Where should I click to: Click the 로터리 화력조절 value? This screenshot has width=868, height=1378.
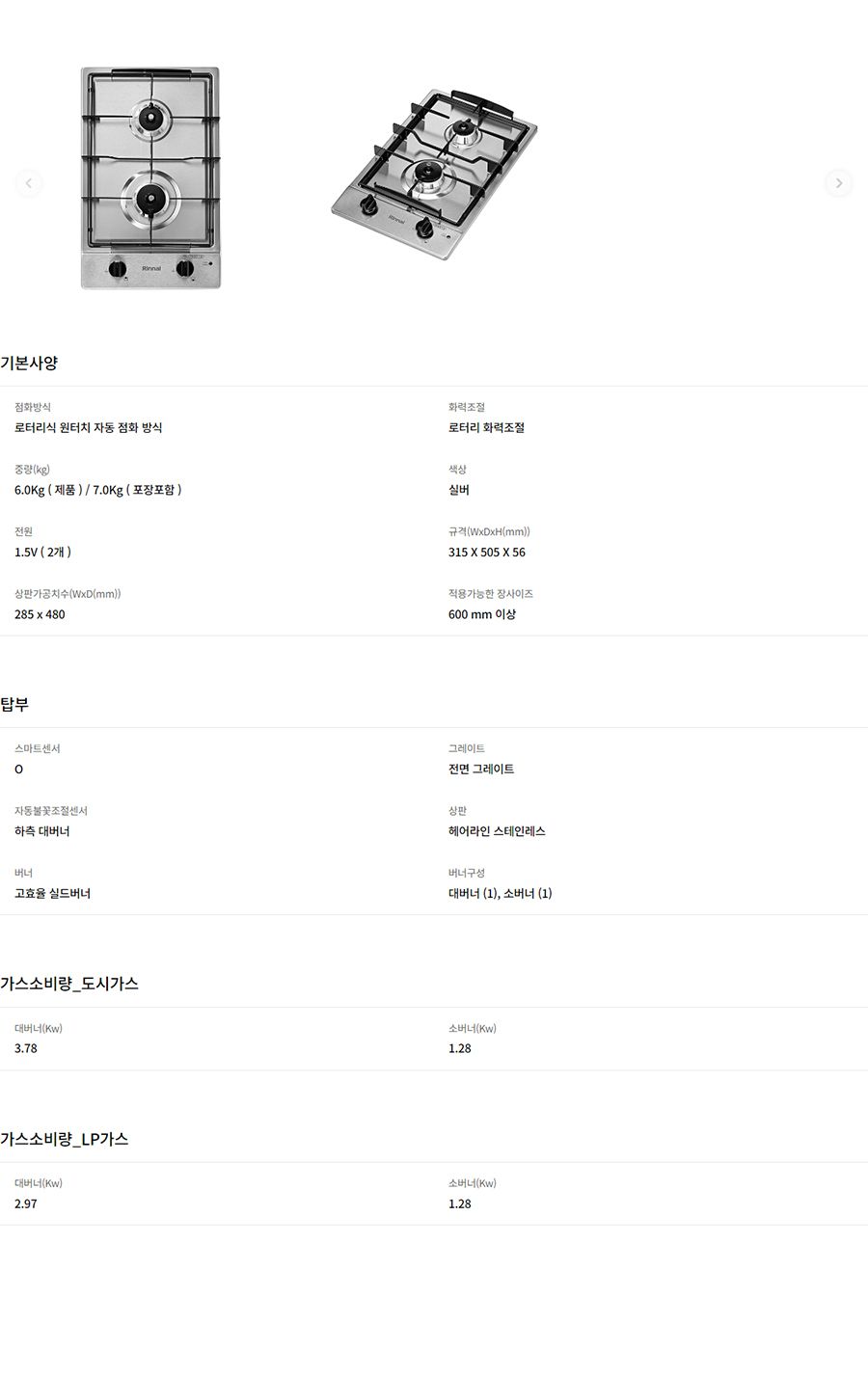[x=486, y=427]
